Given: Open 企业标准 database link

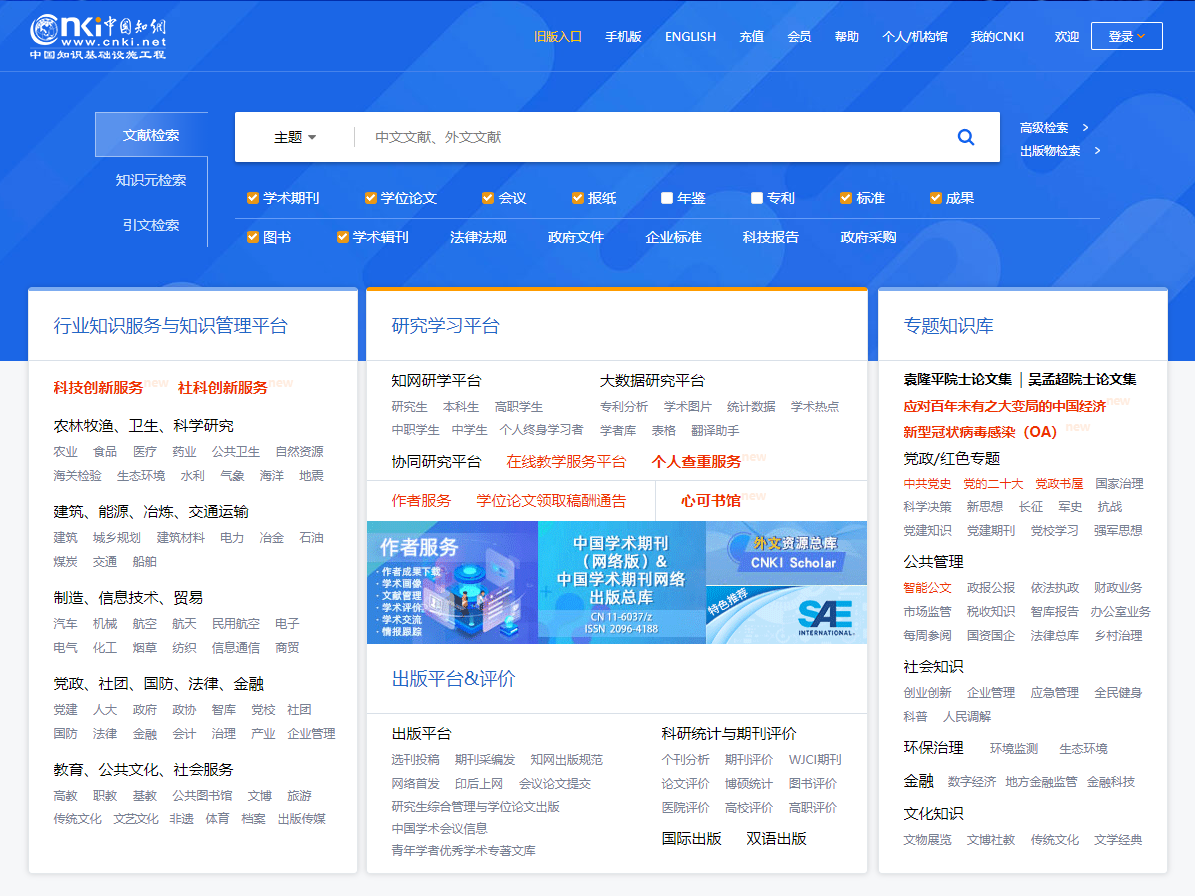Looking at the screenshot, I should (673, 237).
